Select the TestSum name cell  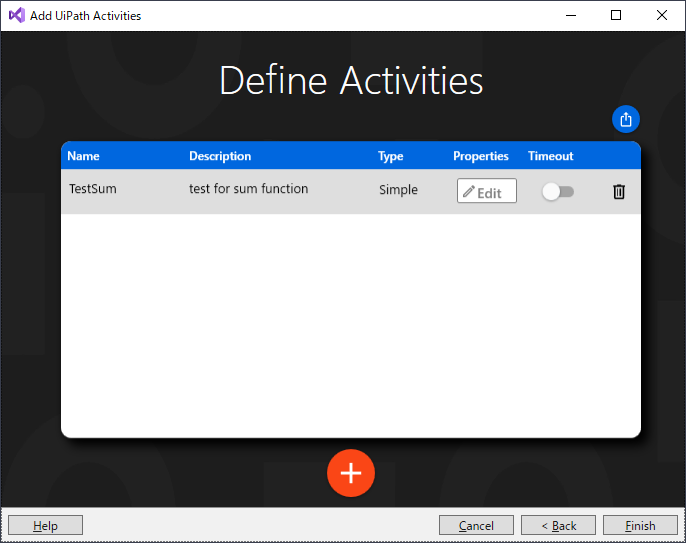click(93, 189)
